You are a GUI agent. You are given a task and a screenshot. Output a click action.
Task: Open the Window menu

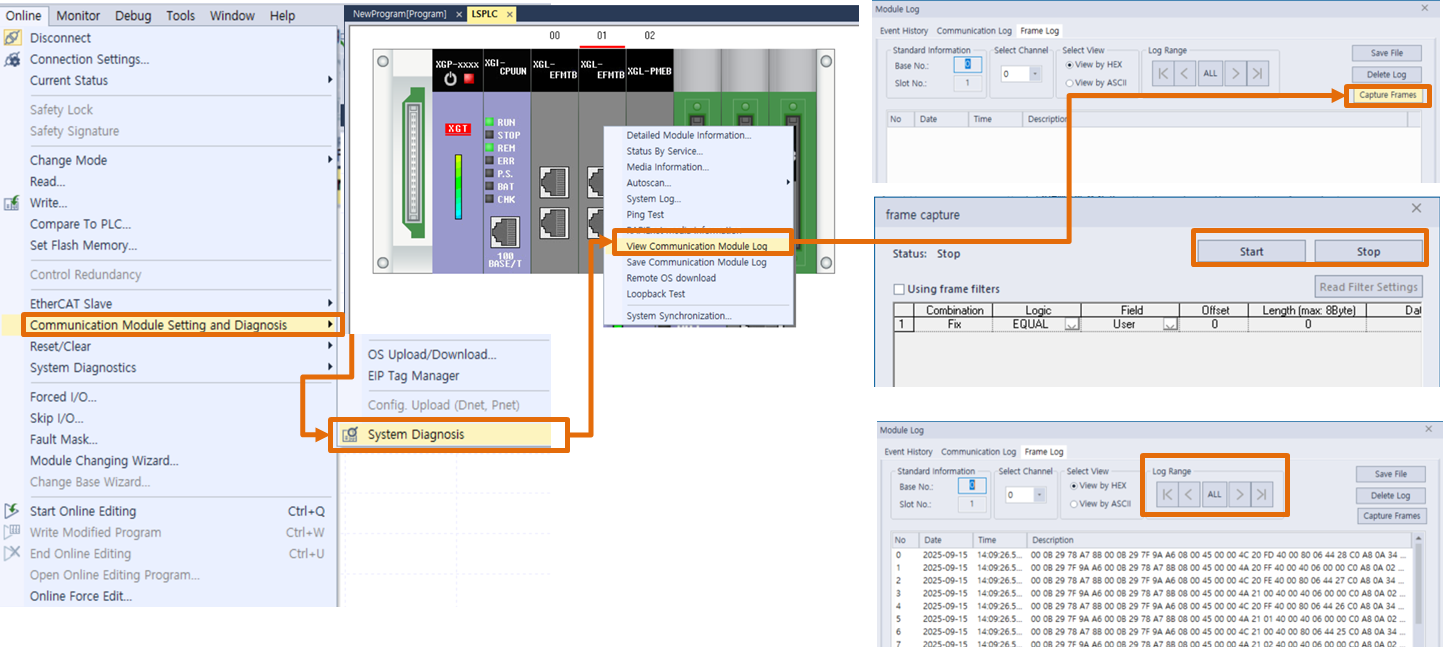(x=232, y=15)
